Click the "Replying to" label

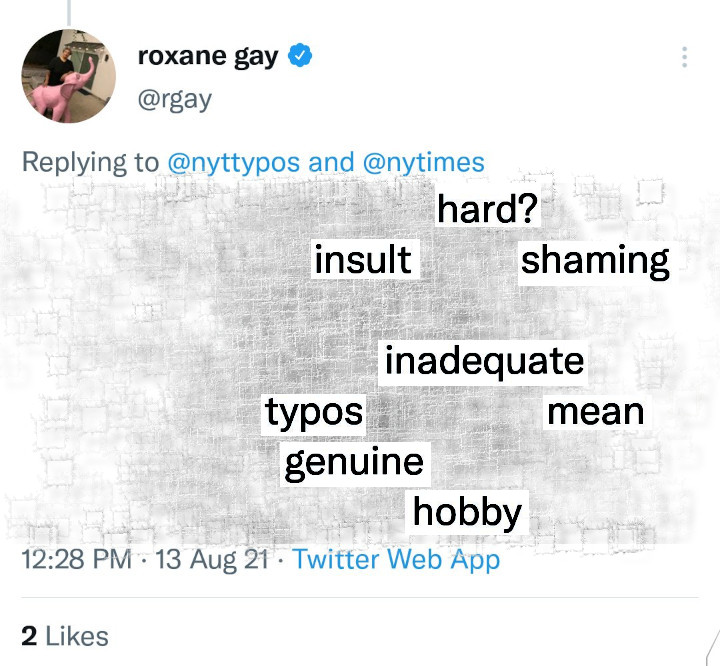[x=90, y=162]
